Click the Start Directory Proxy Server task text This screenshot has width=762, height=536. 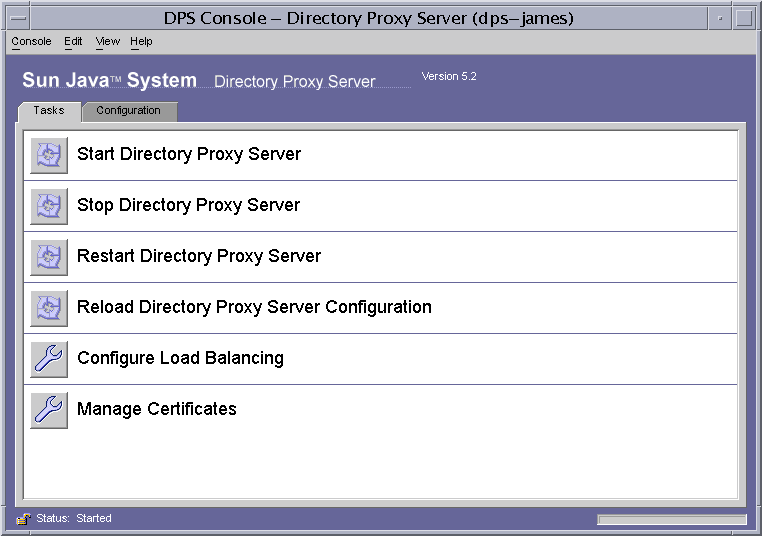point(189,154)
